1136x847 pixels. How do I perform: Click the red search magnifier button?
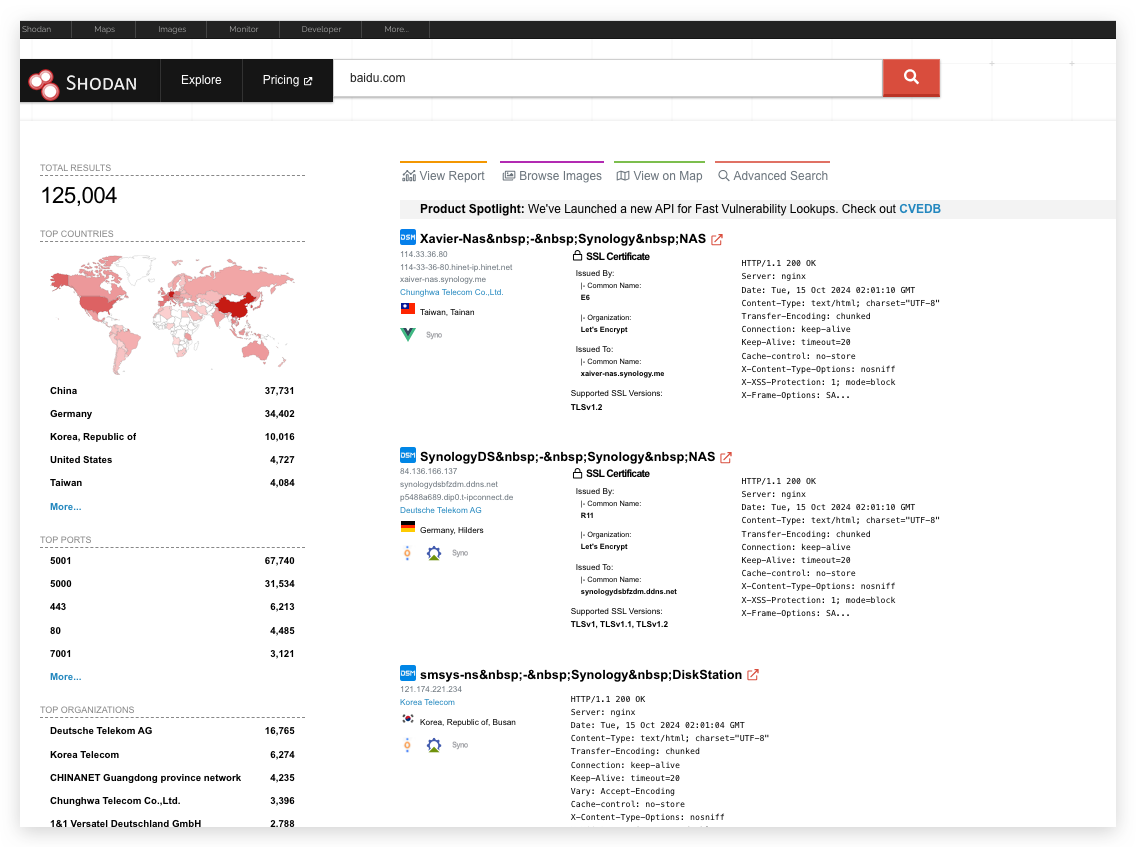tap(911, 78)
